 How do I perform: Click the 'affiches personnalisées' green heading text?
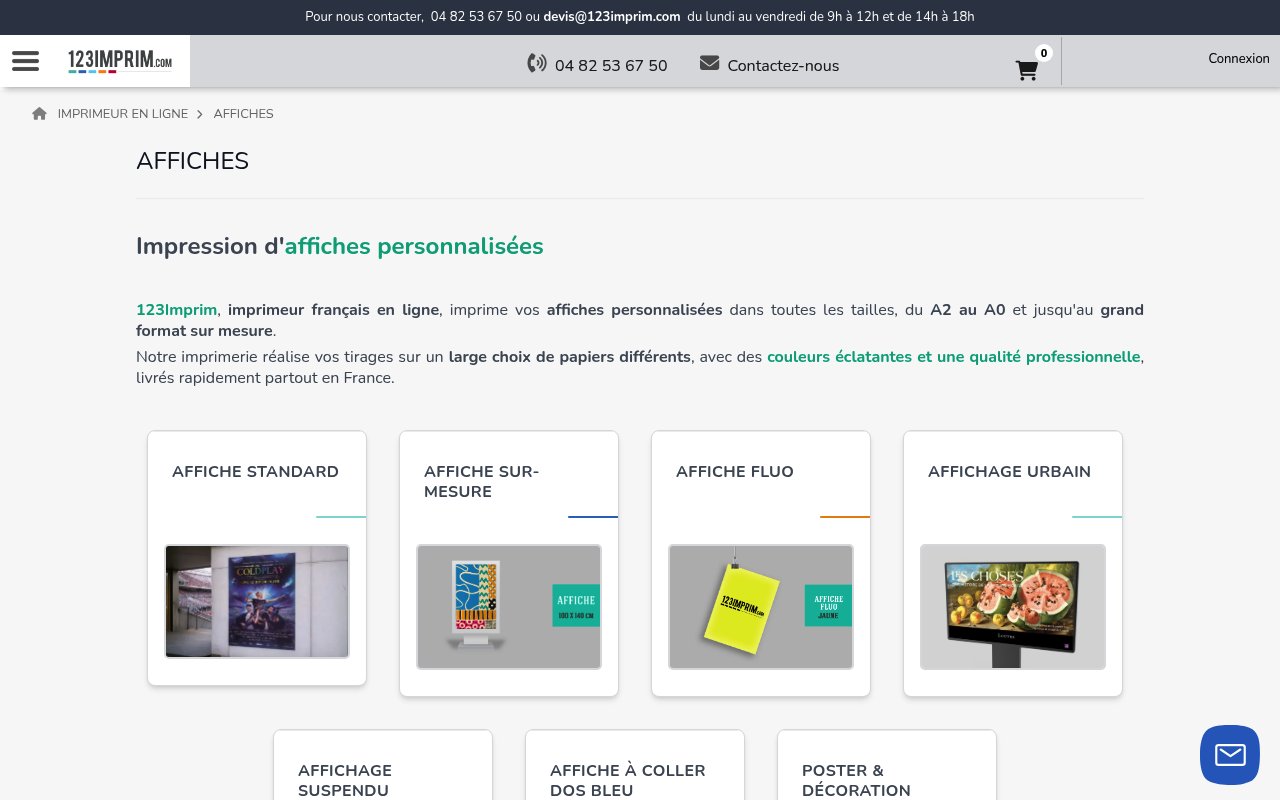click(414, 246)
